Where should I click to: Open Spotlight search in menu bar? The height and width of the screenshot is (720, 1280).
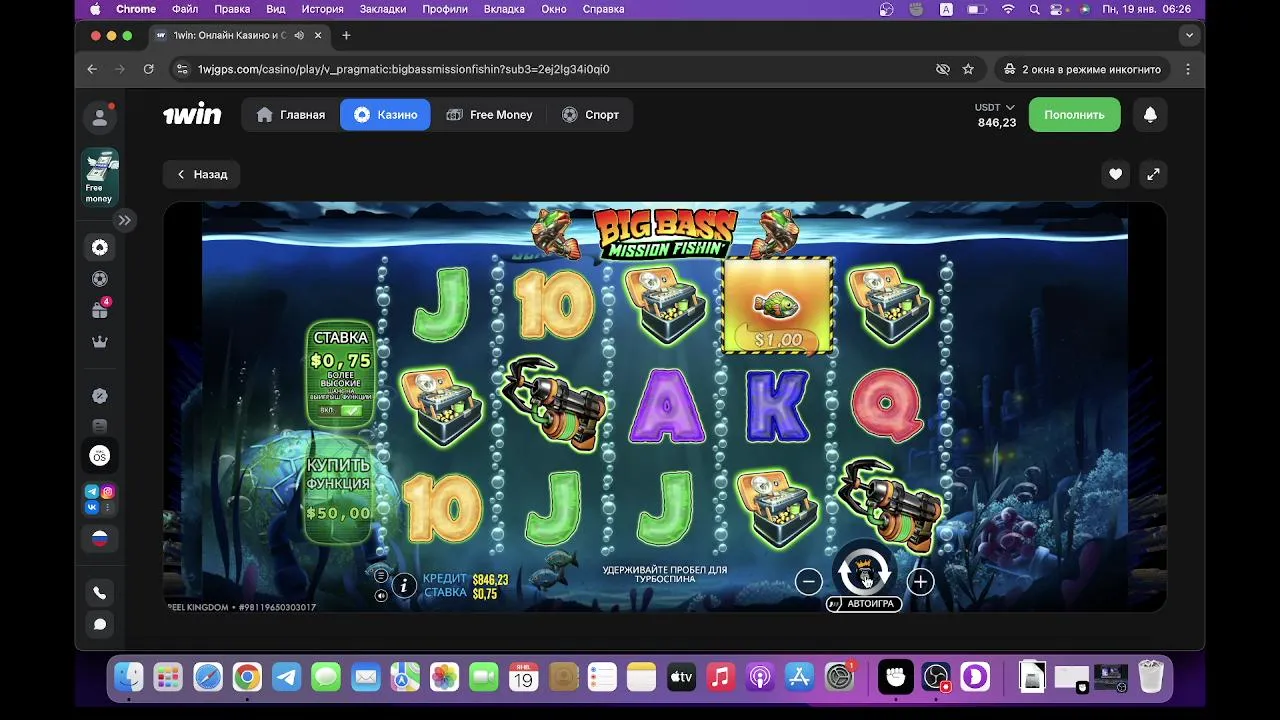[x=1034, y=9]
